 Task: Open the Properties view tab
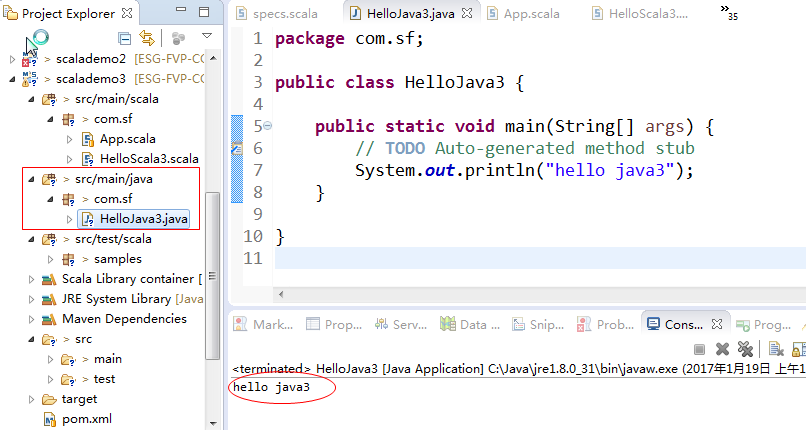point(334,325)
